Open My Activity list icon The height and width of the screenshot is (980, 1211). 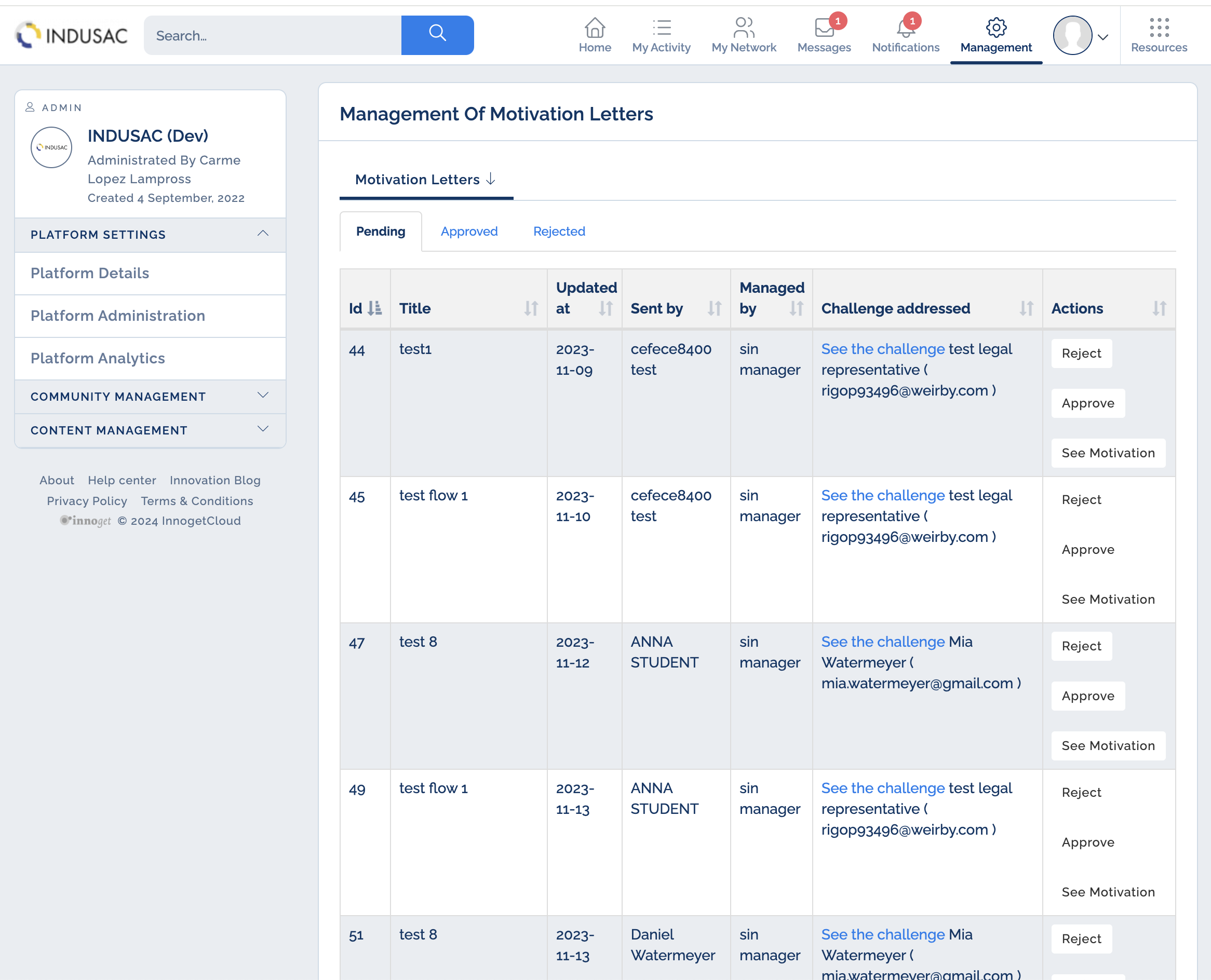pos(661,27)
